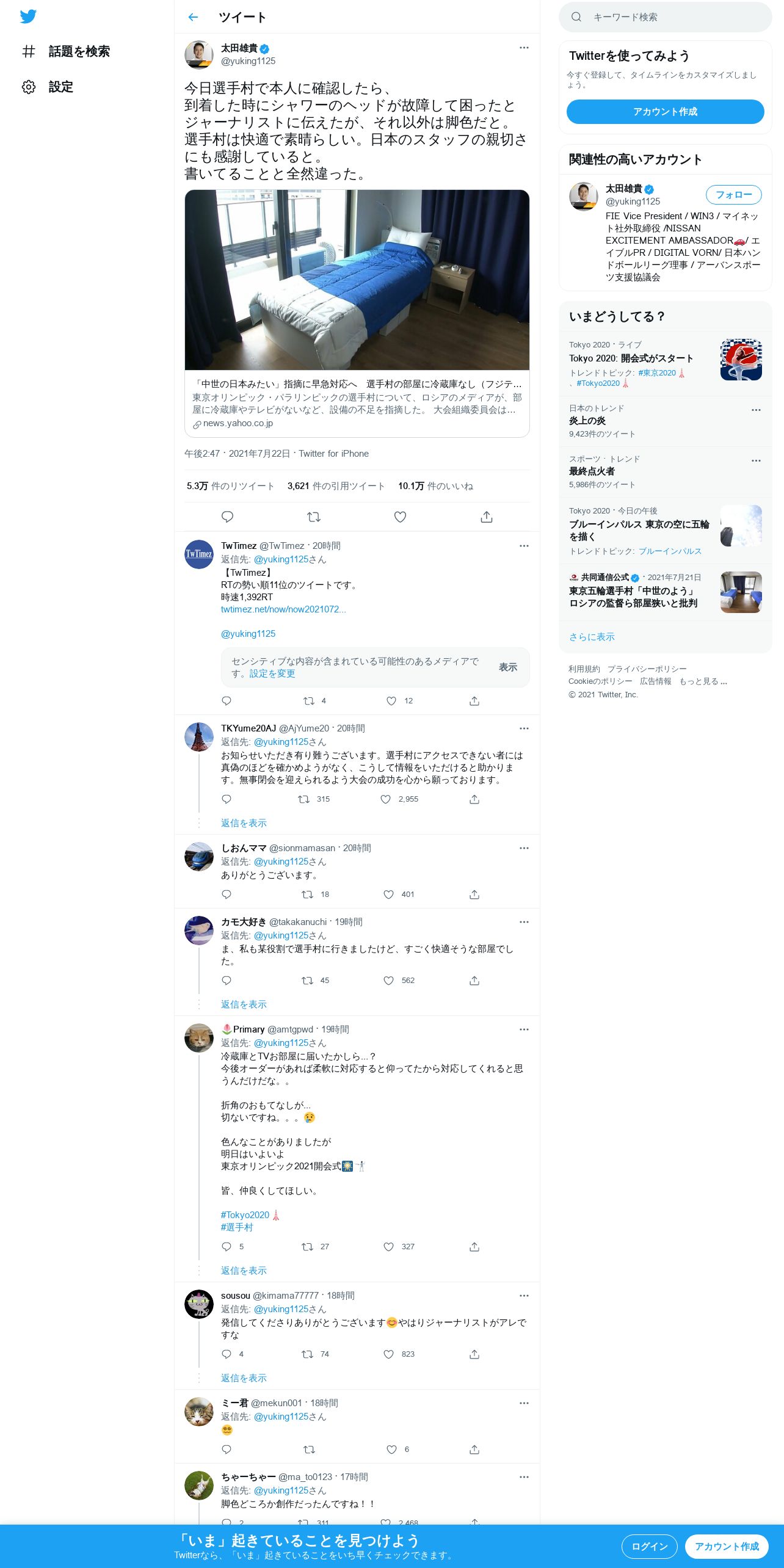Like the main tweet with heart icon
This screenshot has width=784, height=1568.
400,517
